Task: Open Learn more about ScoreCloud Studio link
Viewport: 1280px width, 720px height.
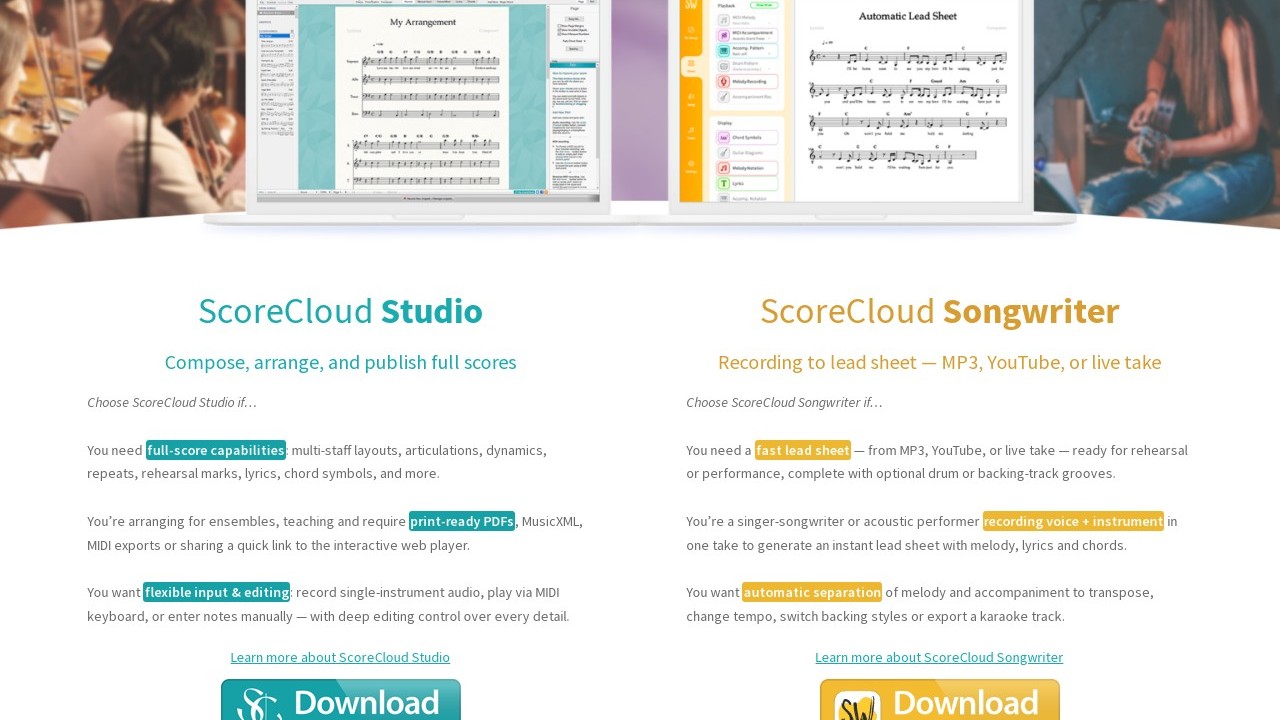Action: 340,657
